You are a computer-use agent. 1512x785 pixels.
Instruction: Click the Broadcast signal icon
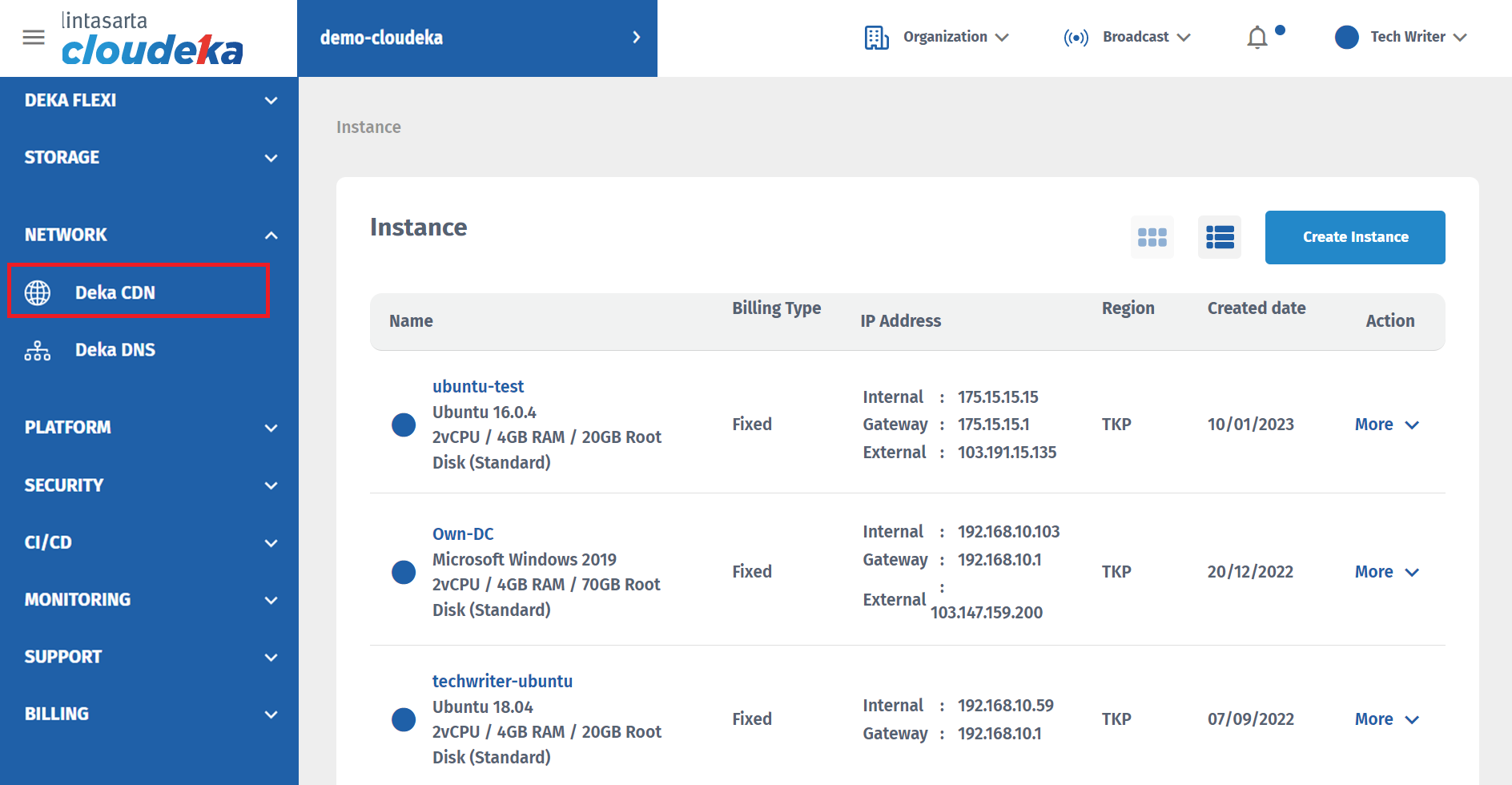pos(1076,38)
